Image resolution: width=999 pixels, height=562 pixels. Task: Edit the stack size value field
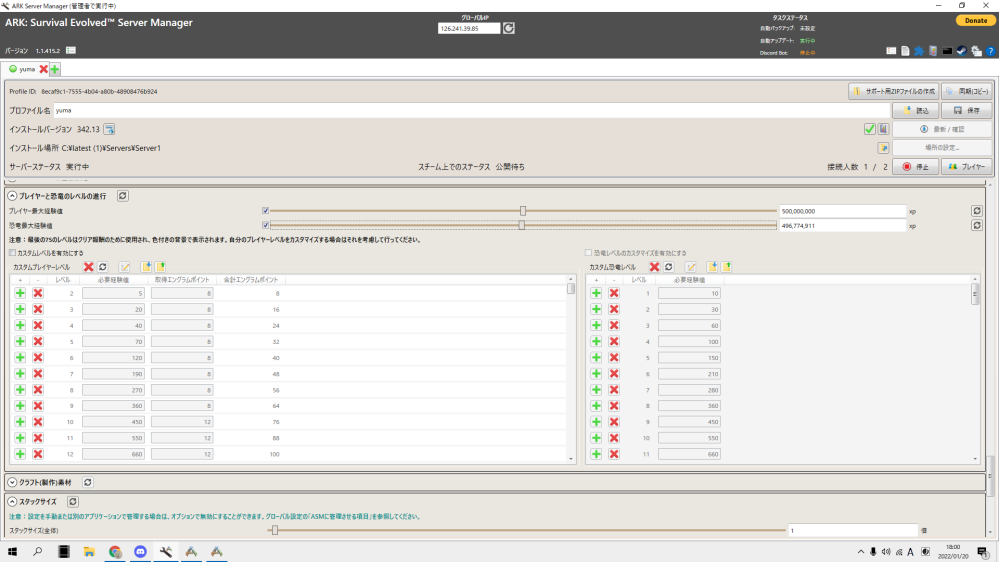click(853, 530)
